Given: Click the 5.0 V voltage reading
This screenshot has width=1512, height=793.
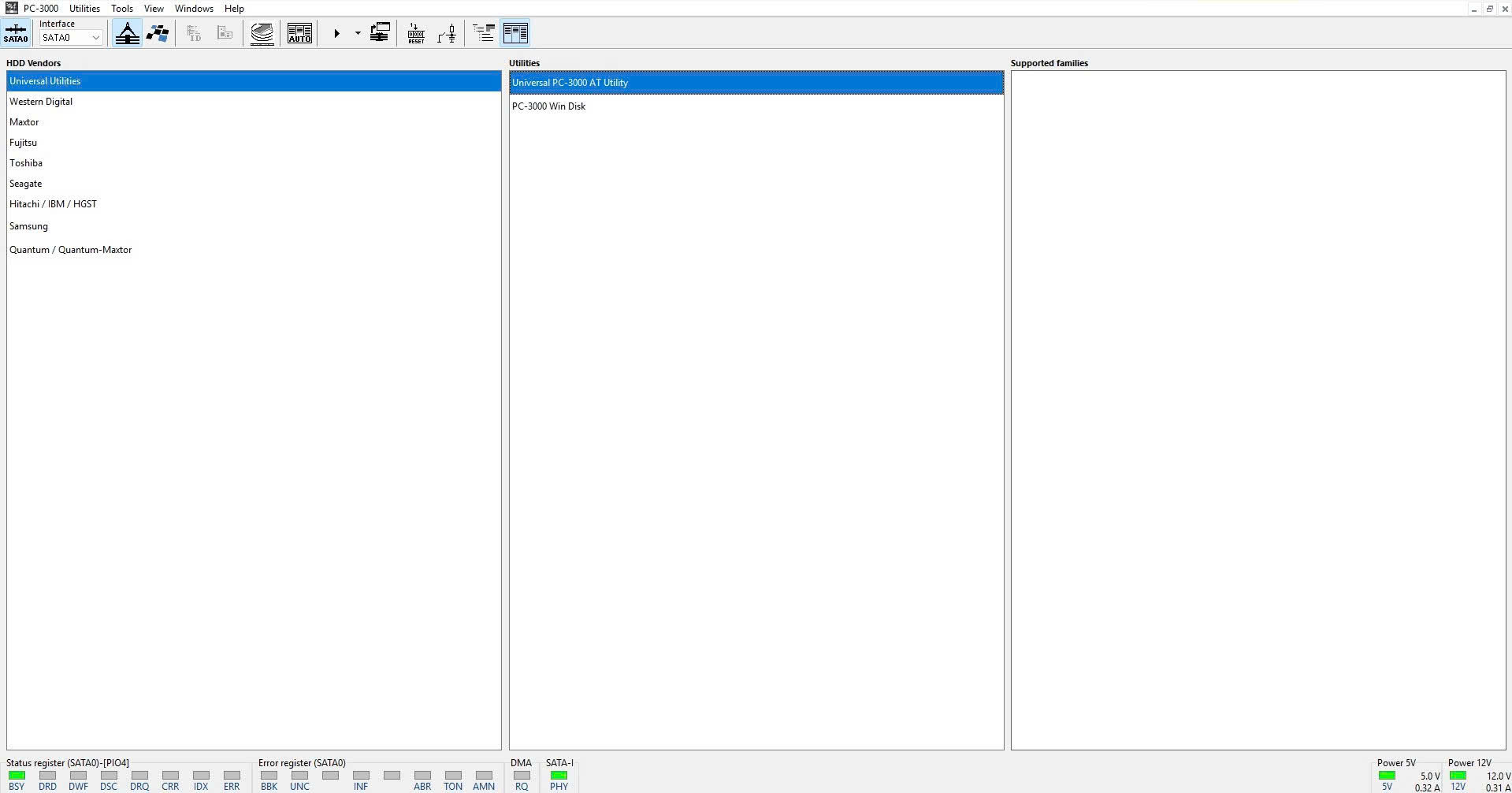Looking at the screenshot, I should point(1430,776).
